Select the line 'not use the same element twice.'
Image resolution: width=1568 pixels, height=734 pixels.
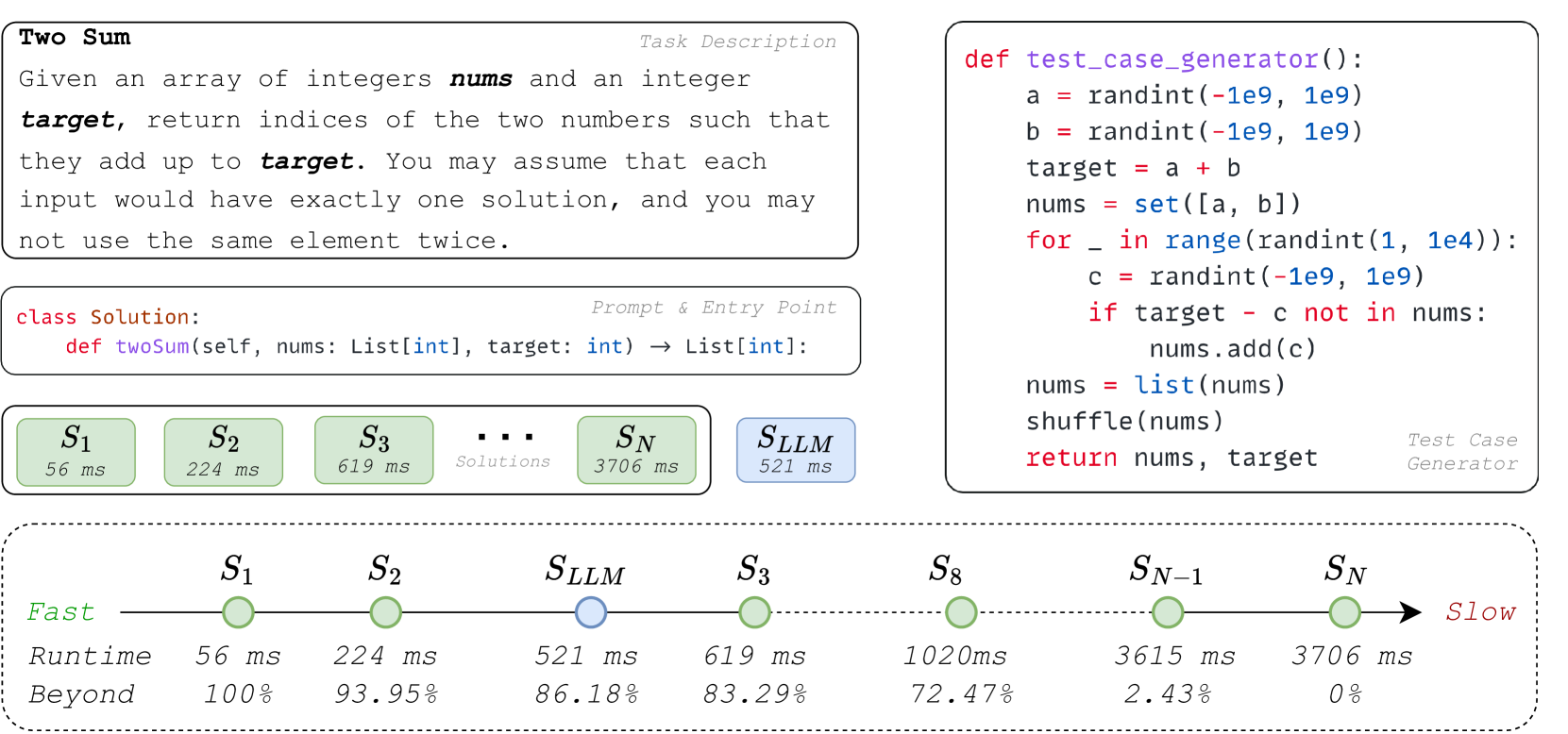(x=264, y=241)
